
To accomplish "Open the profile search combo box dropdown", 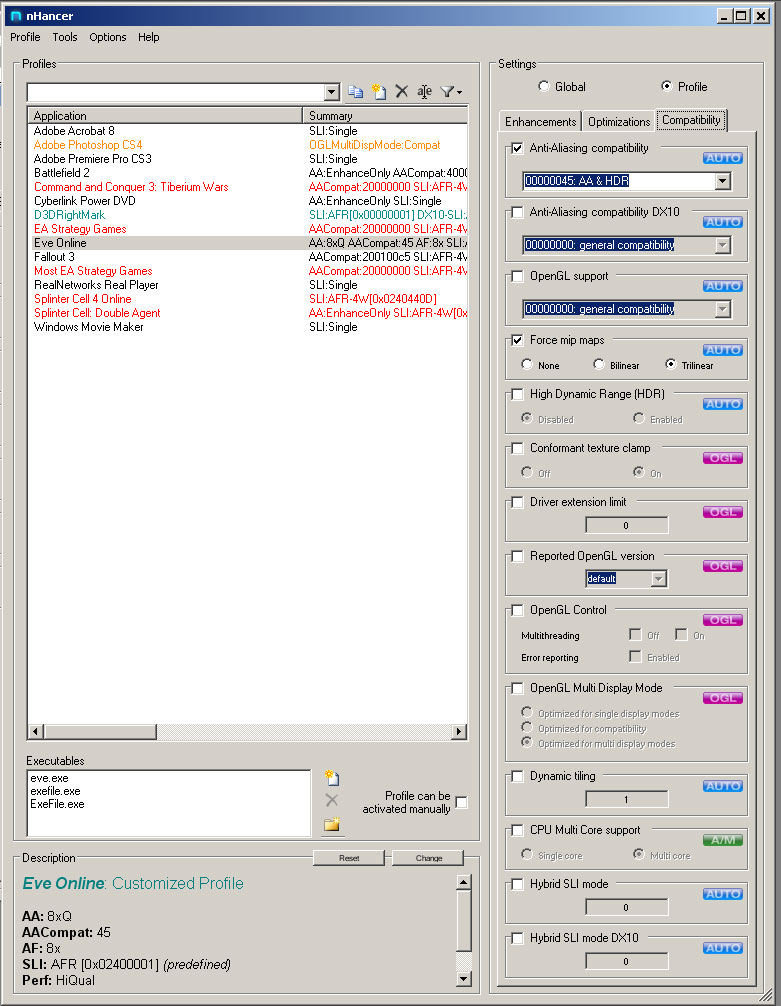I will (x=332, y=92).
